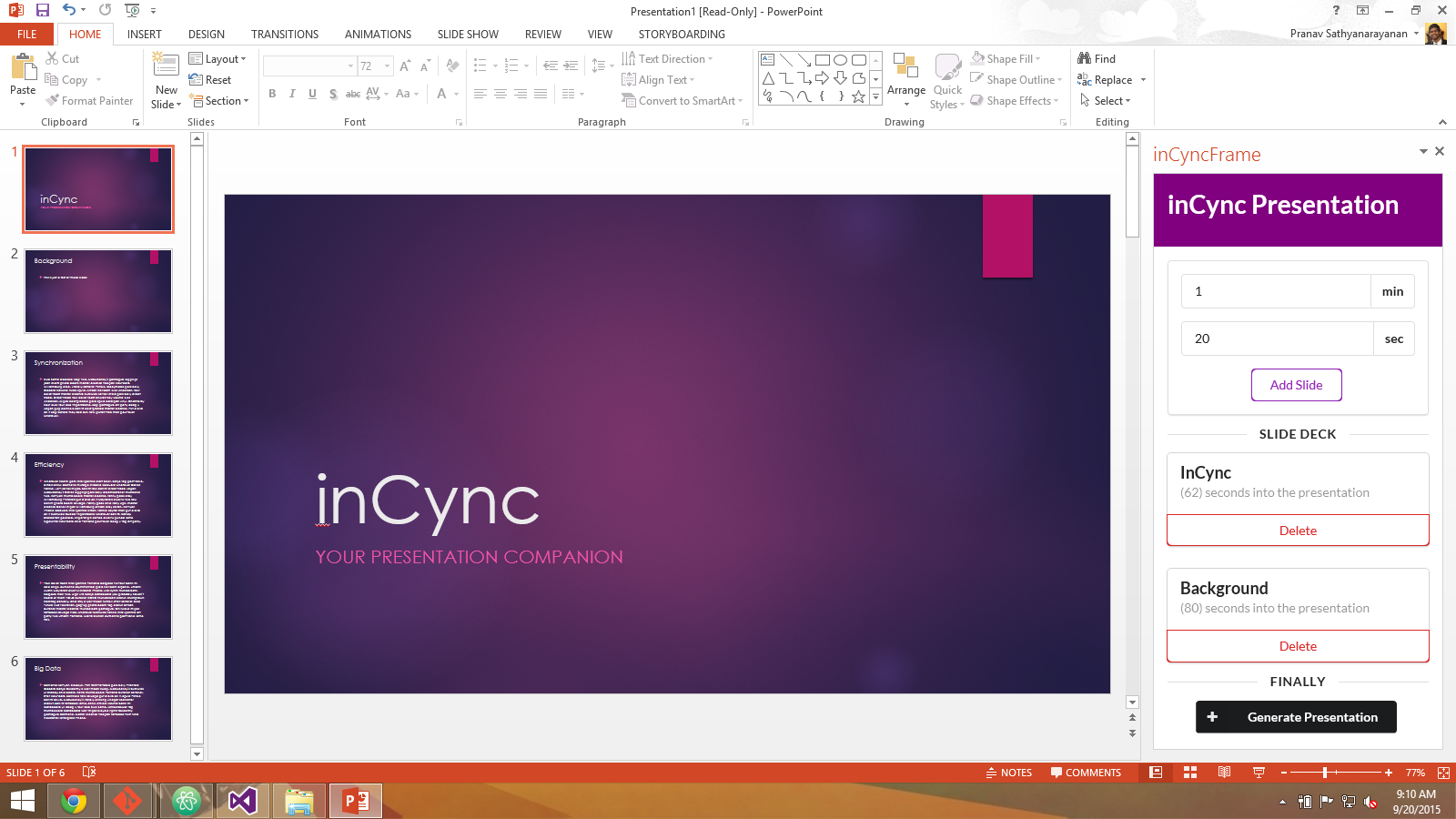
Task: Click Fit slide to window icon
Action: click(x=1443, y=773)
